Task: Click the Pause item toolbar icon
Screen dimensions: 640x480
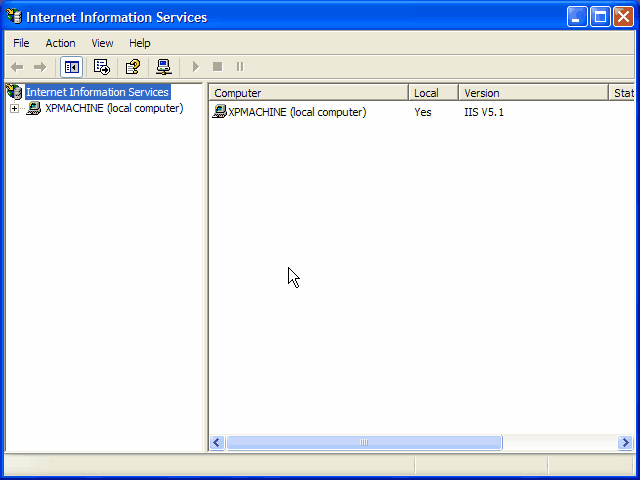Action: (x=240, y=67)
